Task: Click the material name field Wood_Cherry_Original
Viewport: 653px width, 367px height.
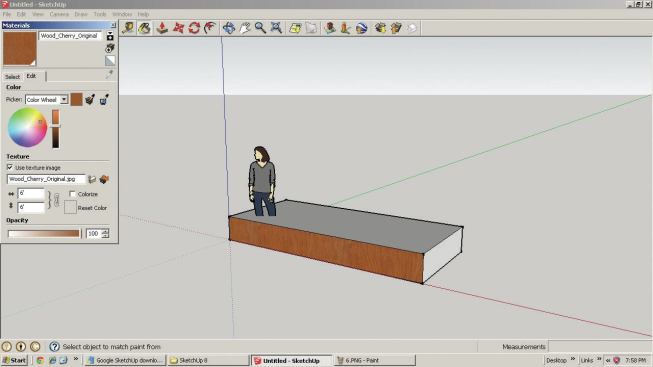Action: [x=70, y=36]
